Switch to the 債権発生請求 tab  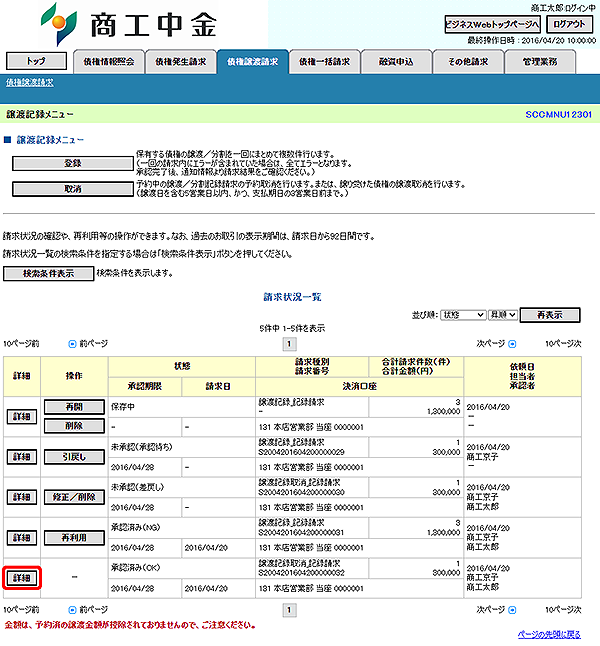coord(180,62)
